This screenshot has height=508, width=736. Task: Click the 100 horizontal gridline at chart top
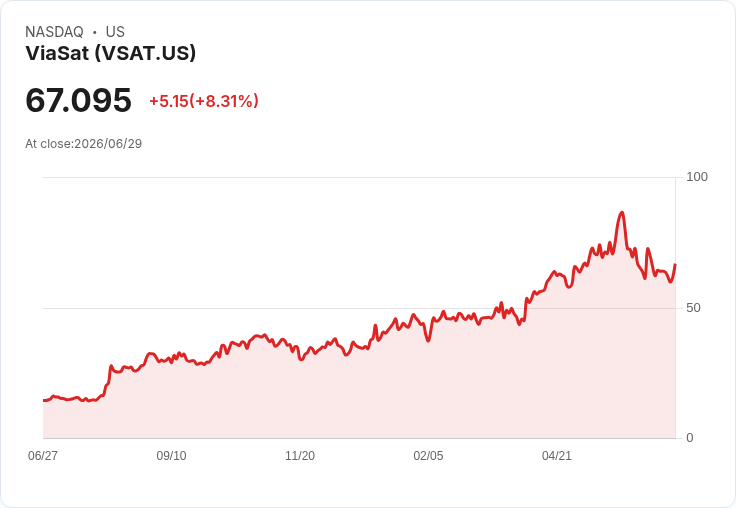point(360,177)
